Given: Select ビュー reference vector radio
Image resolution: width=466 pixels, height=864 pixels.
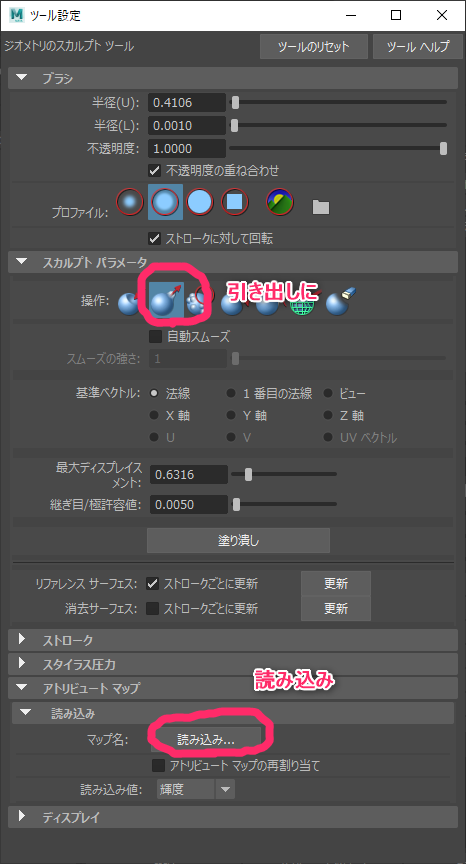Looking at the screenshot, I should (x=328, y=393).
